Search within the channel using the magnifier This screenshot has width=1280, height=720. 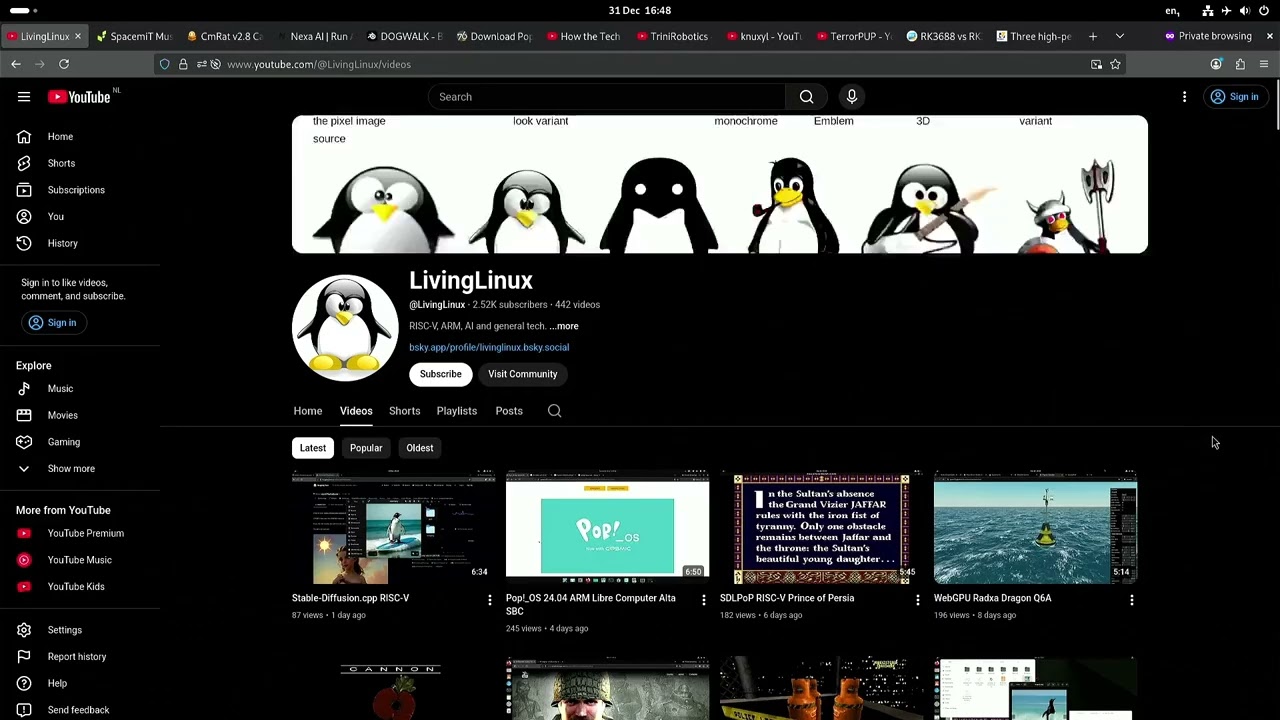click(x=554, y=411)
